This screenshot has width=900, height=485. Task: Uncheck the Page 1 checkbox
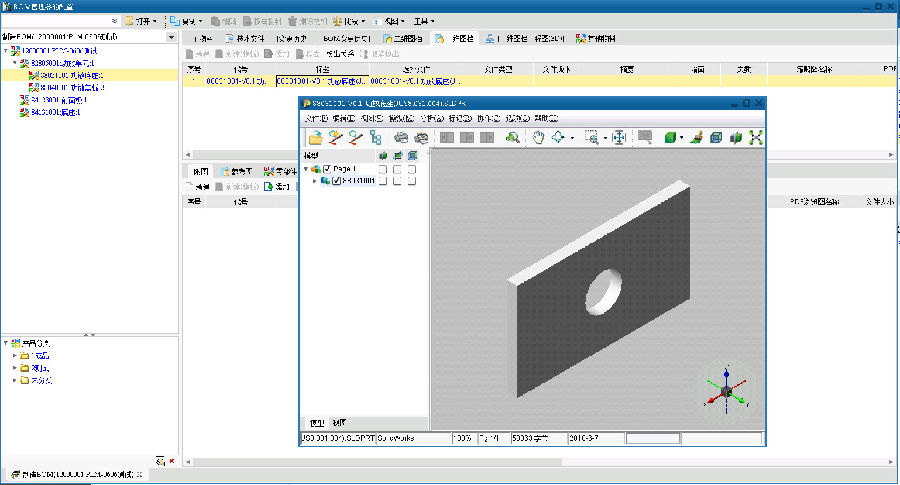coord(327,169)
